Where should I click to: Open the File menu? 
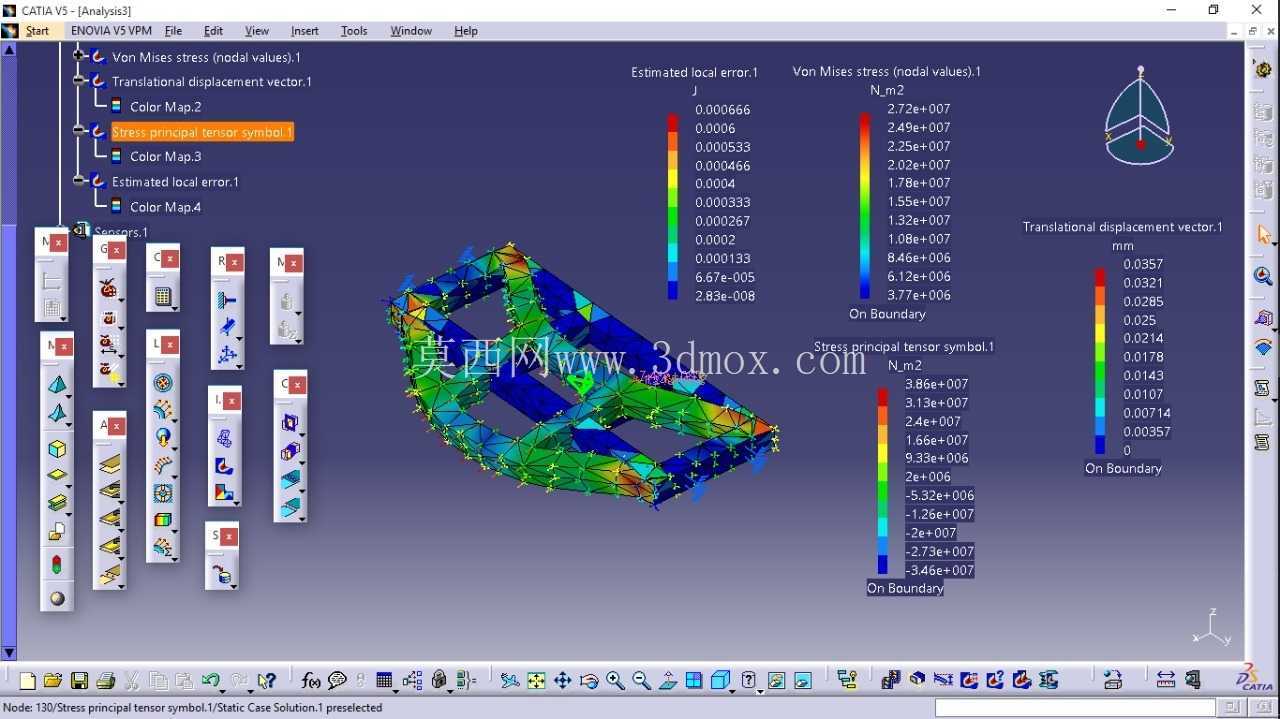[x=173, y=31]
